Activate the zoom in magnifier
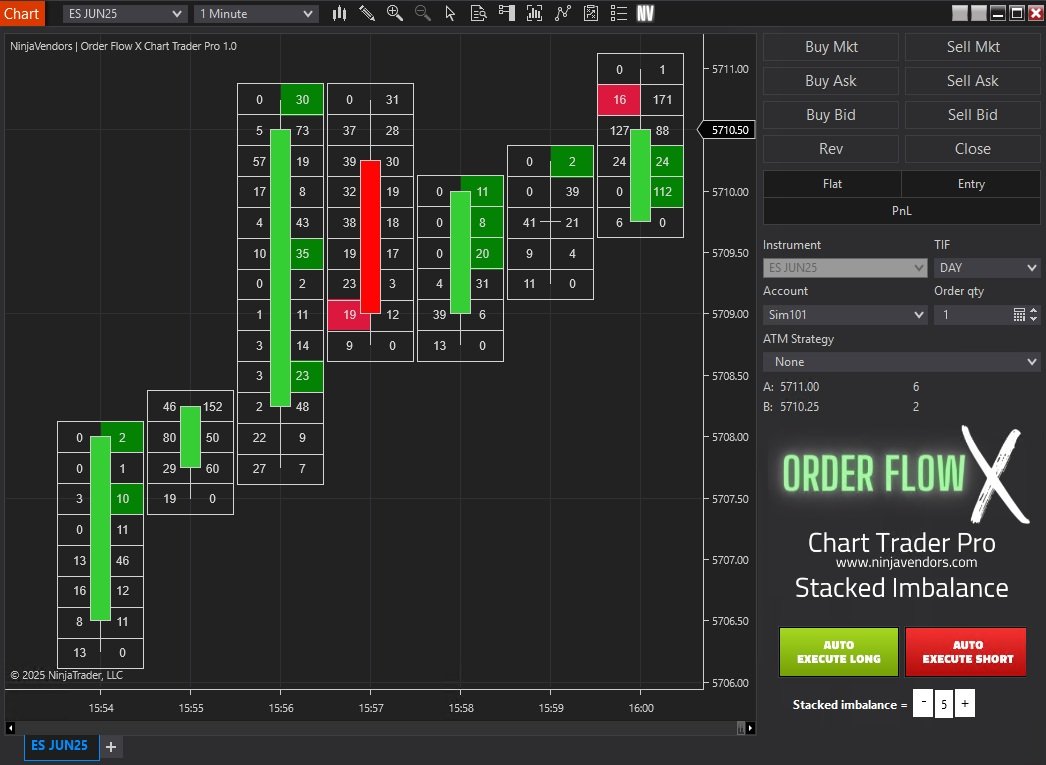The height and width of the screenshot is (765, 1046). pyautogui.click(x=395, y=13)
